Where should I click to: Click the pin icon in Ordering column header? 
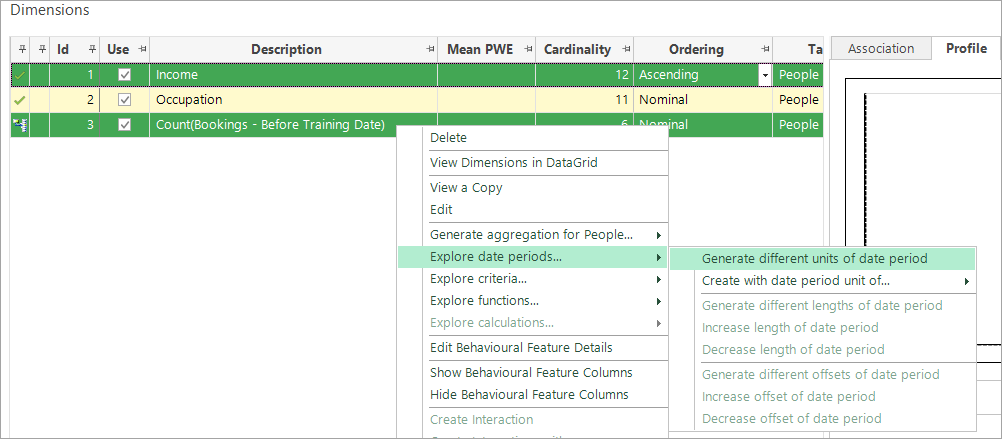coord(765,49)
